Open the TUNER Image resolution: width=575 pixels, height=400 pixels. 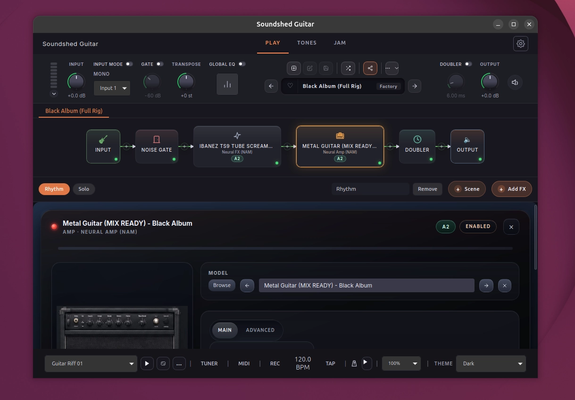click(x=209, y=363)
